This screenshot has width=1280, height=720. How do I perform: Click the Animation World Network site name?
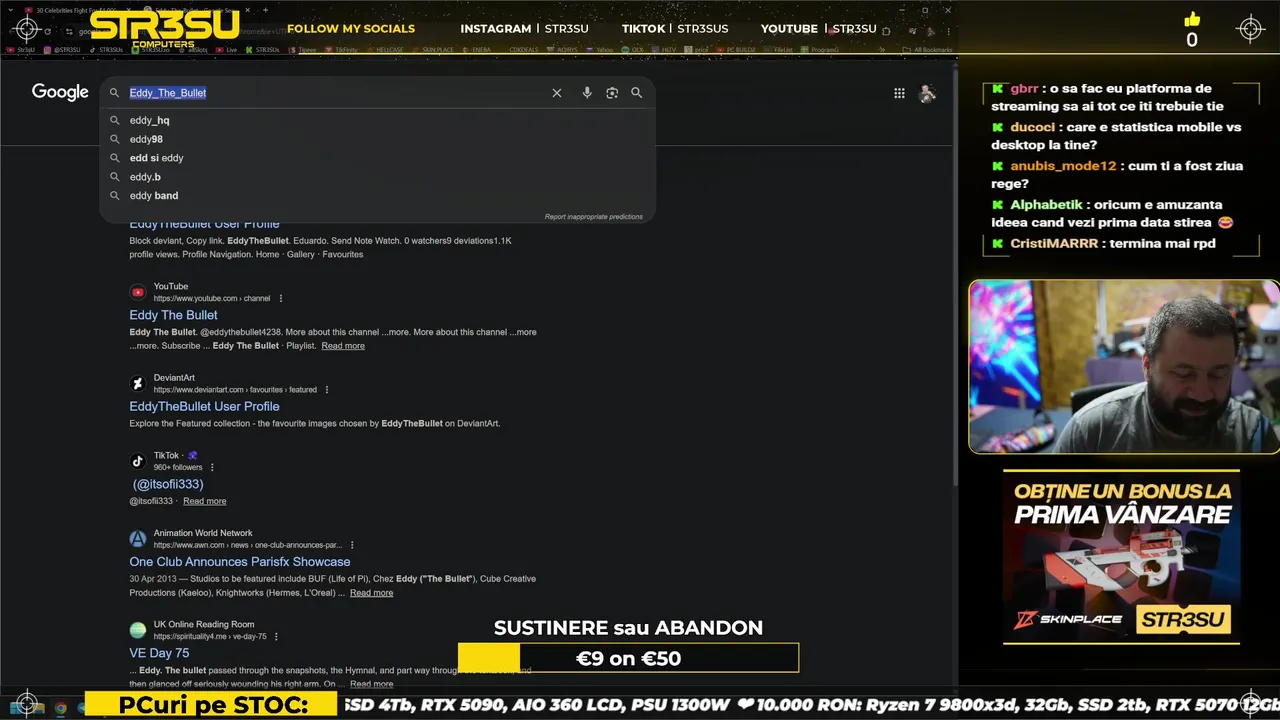coord(203,533)
